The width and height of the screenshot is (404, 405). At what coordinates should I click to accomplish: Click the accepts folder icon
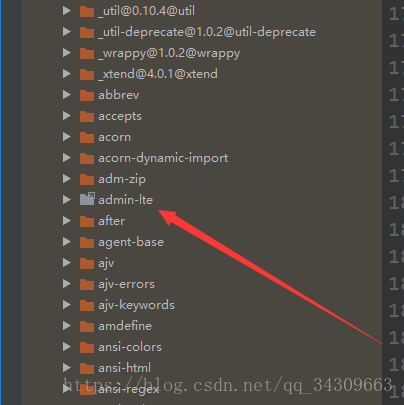click(x=87, y=116)
